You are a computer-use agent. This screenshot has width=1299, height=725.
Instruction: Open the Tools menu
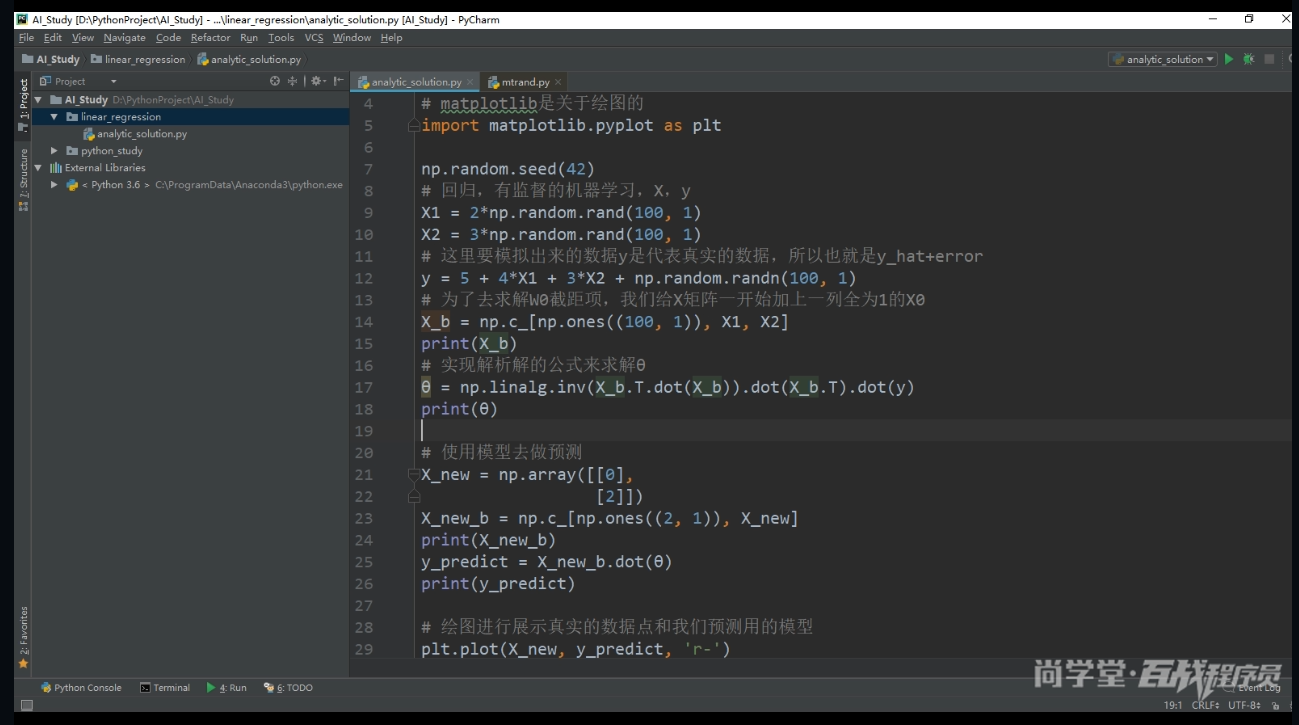[281, 38]
